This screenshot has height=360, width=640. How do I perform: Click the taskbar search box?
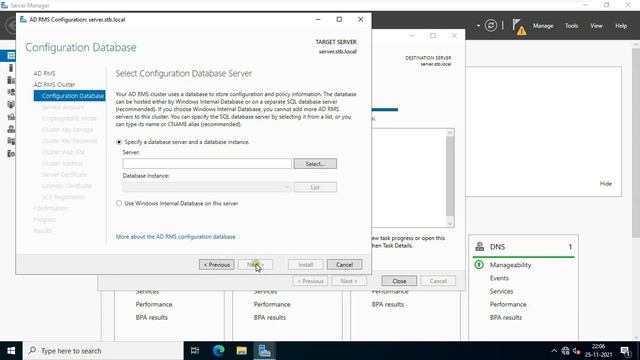click(103, 351)
